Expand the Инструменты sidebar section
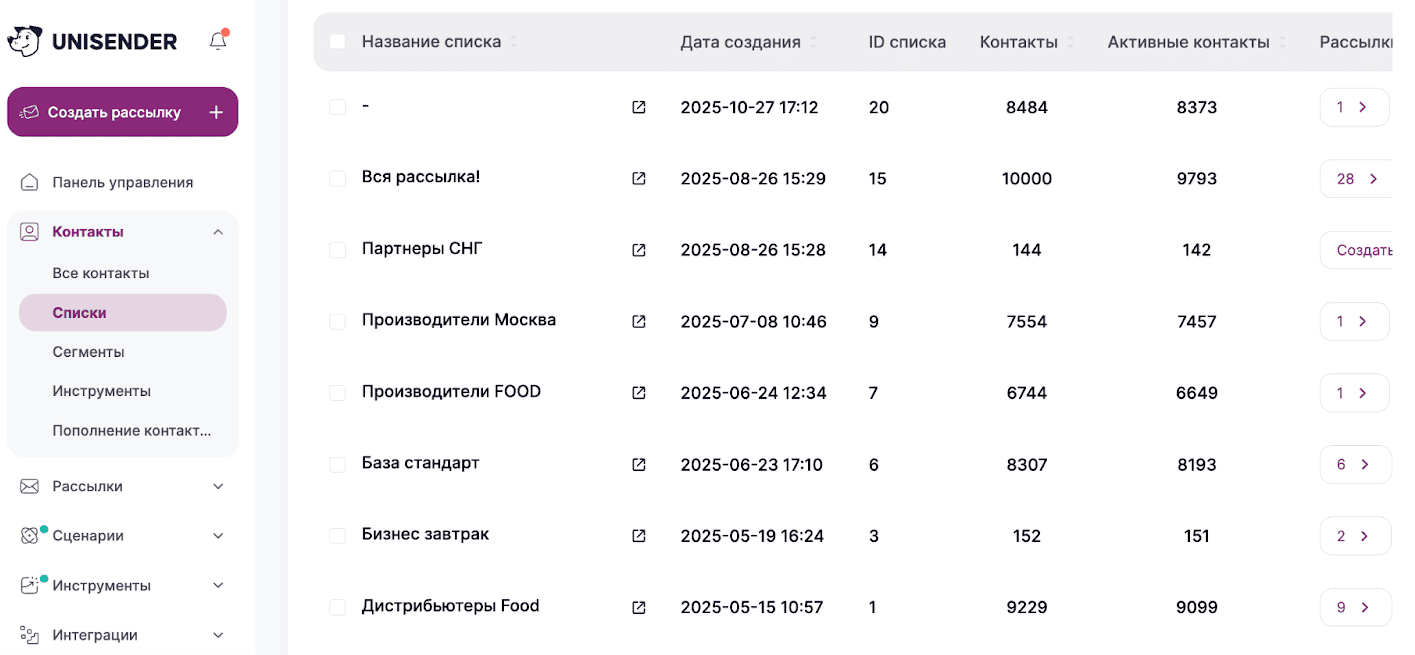 pos(218,585)
